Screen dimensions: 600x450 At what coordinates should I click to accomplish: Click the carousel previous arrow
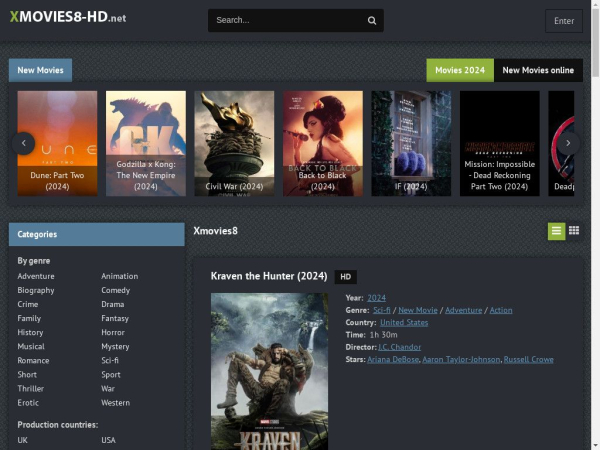(24, 143)
